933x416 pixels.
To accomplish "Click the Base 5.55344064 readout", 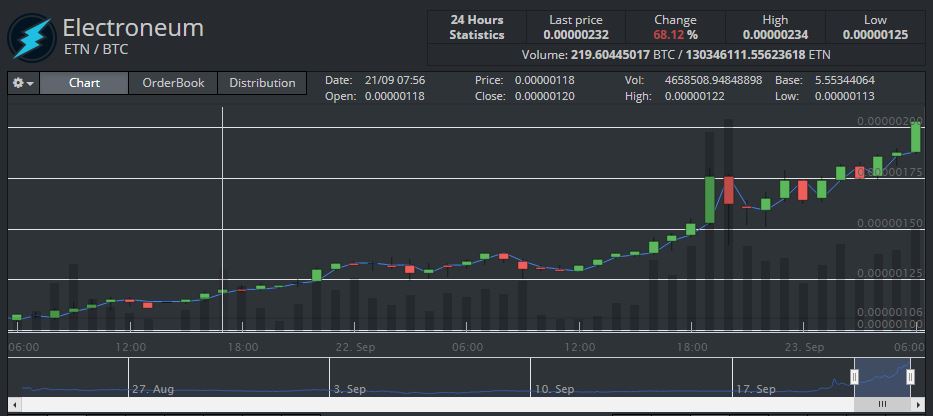I will (x=825, y=80).
